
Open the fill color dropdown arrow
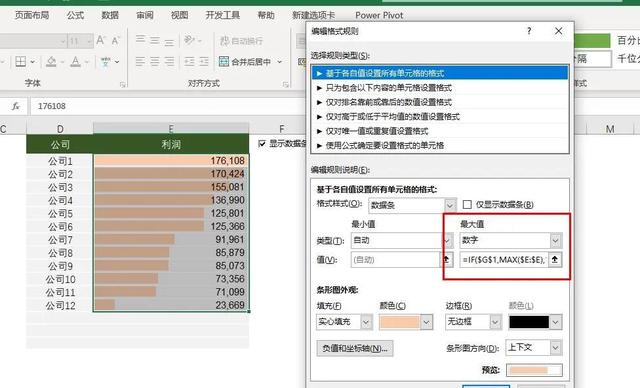(426, 322)
